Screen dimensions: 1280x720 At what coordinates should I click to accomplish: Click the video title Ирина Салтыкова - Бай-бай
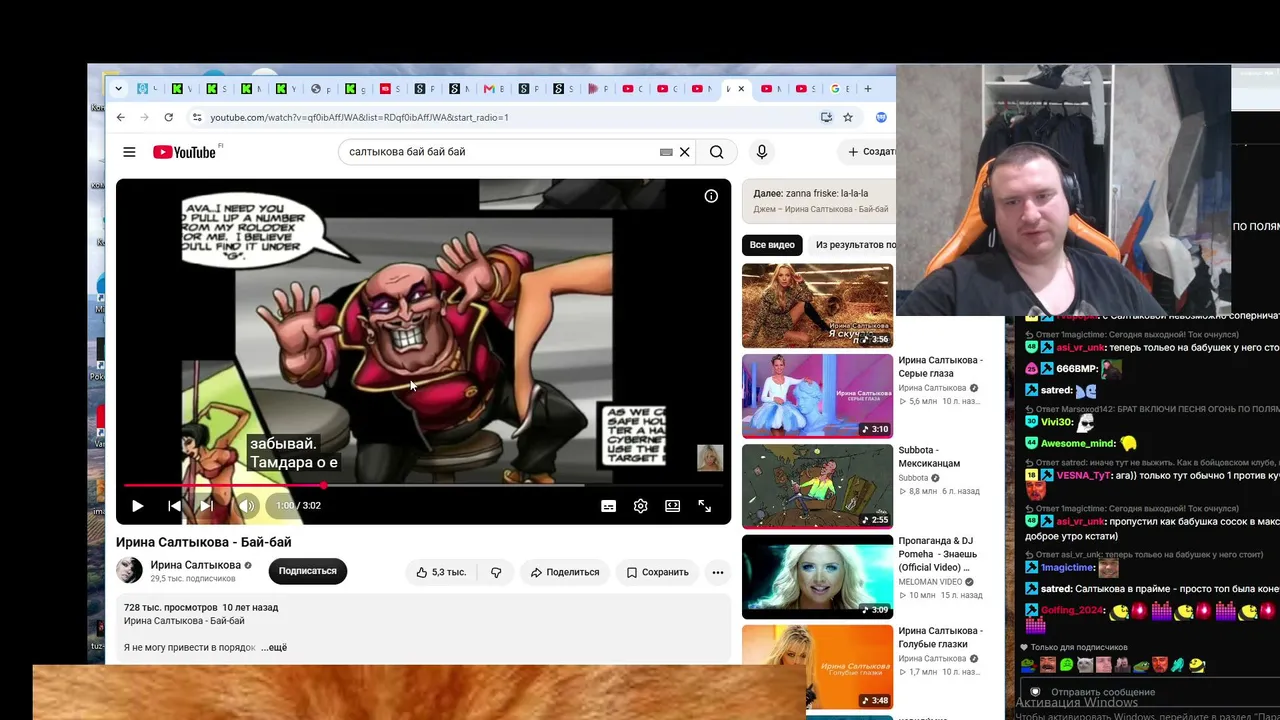(204, 542)
